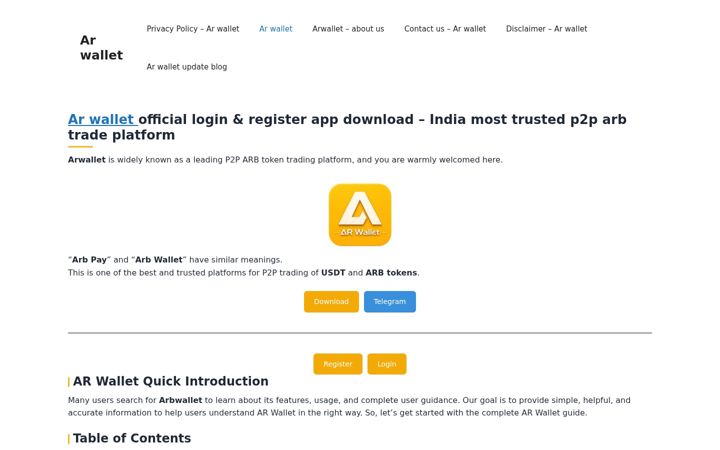
Task: Open the Privacy Policy – Ar wallet page
Action: tap(193, 29)
